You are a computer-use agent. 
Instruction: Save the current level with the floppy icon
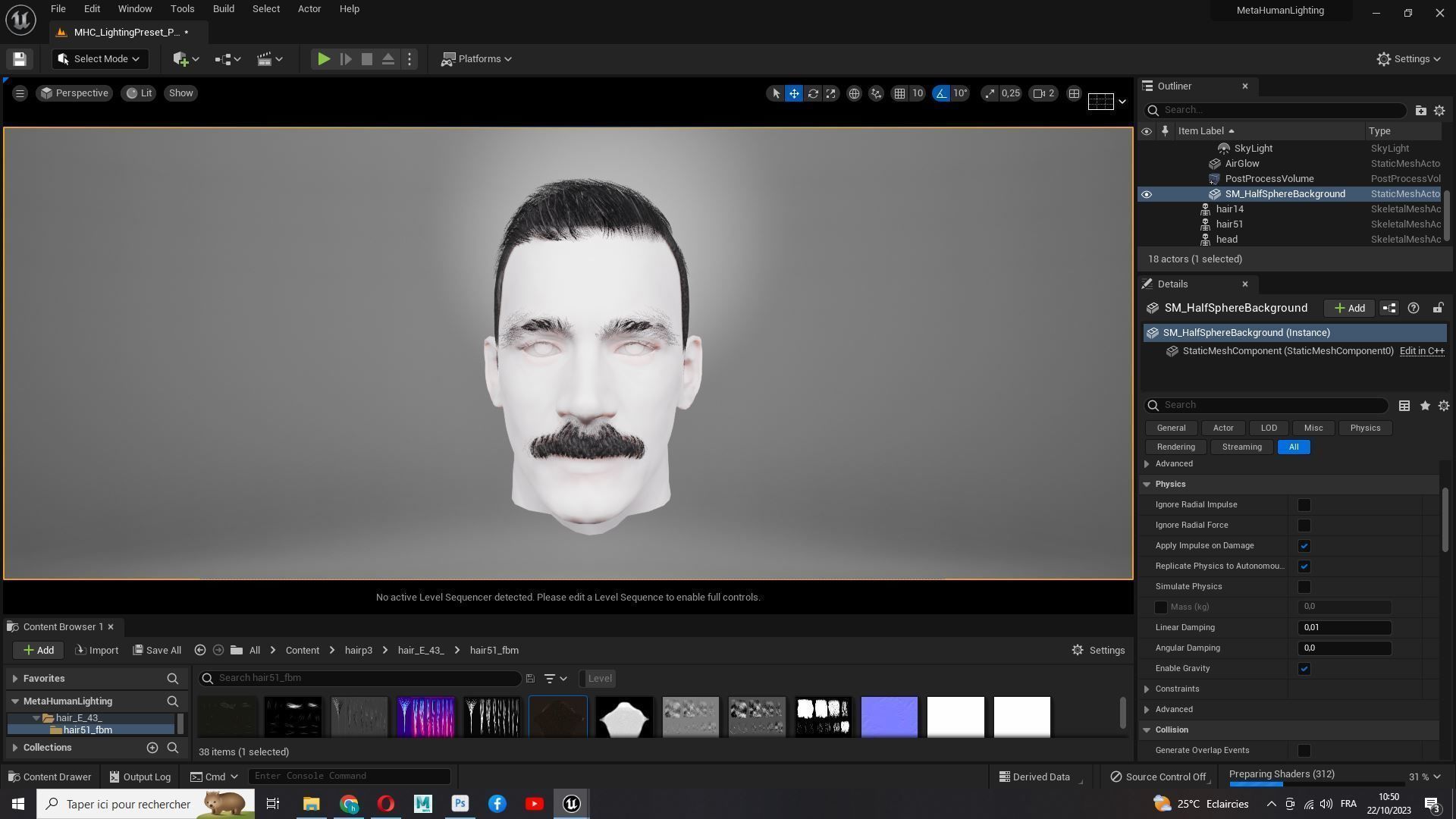pos(20,59)
